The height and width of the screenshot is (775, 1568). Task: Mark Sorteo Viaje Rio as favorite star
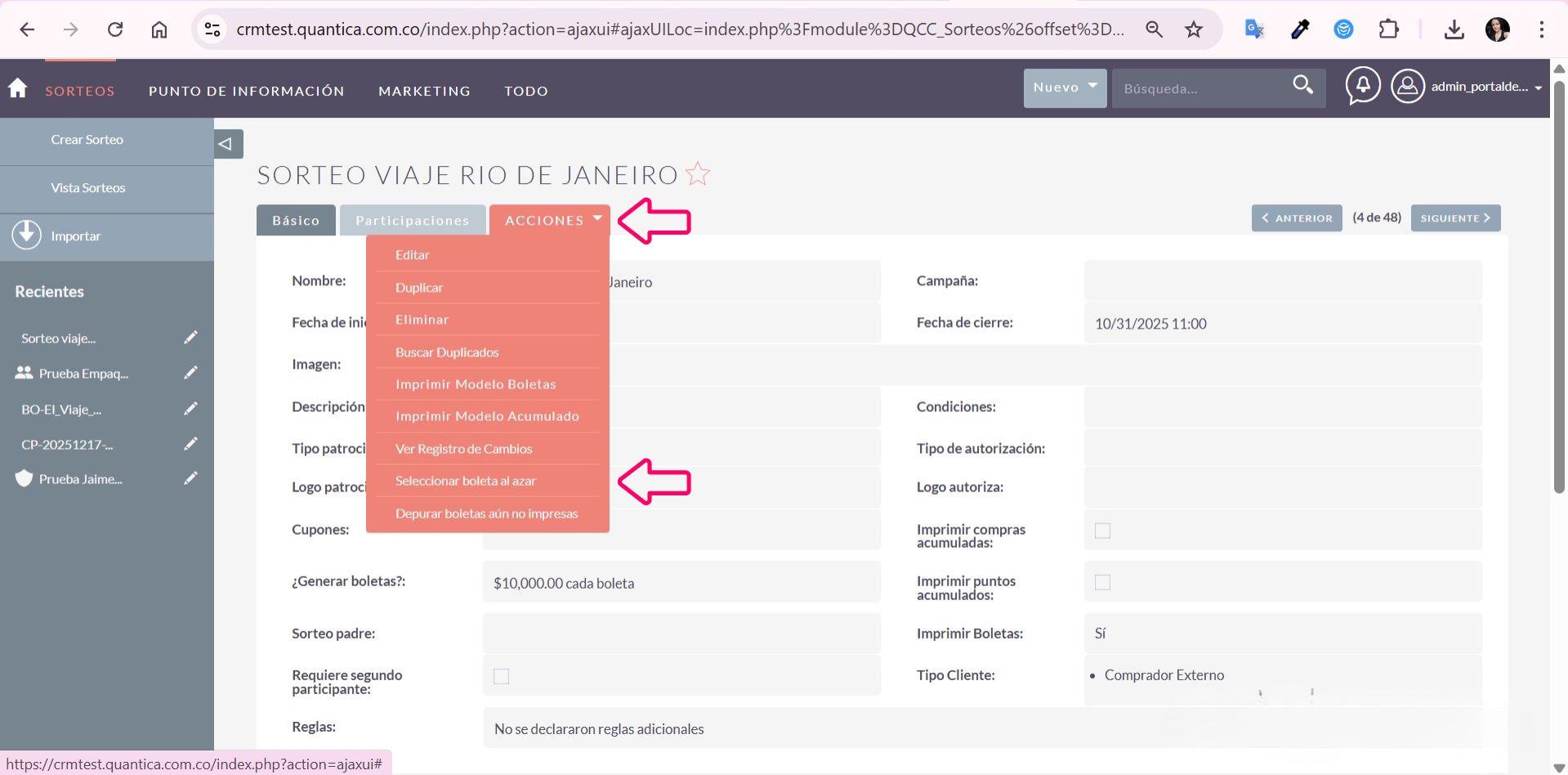tap(698, 174)
